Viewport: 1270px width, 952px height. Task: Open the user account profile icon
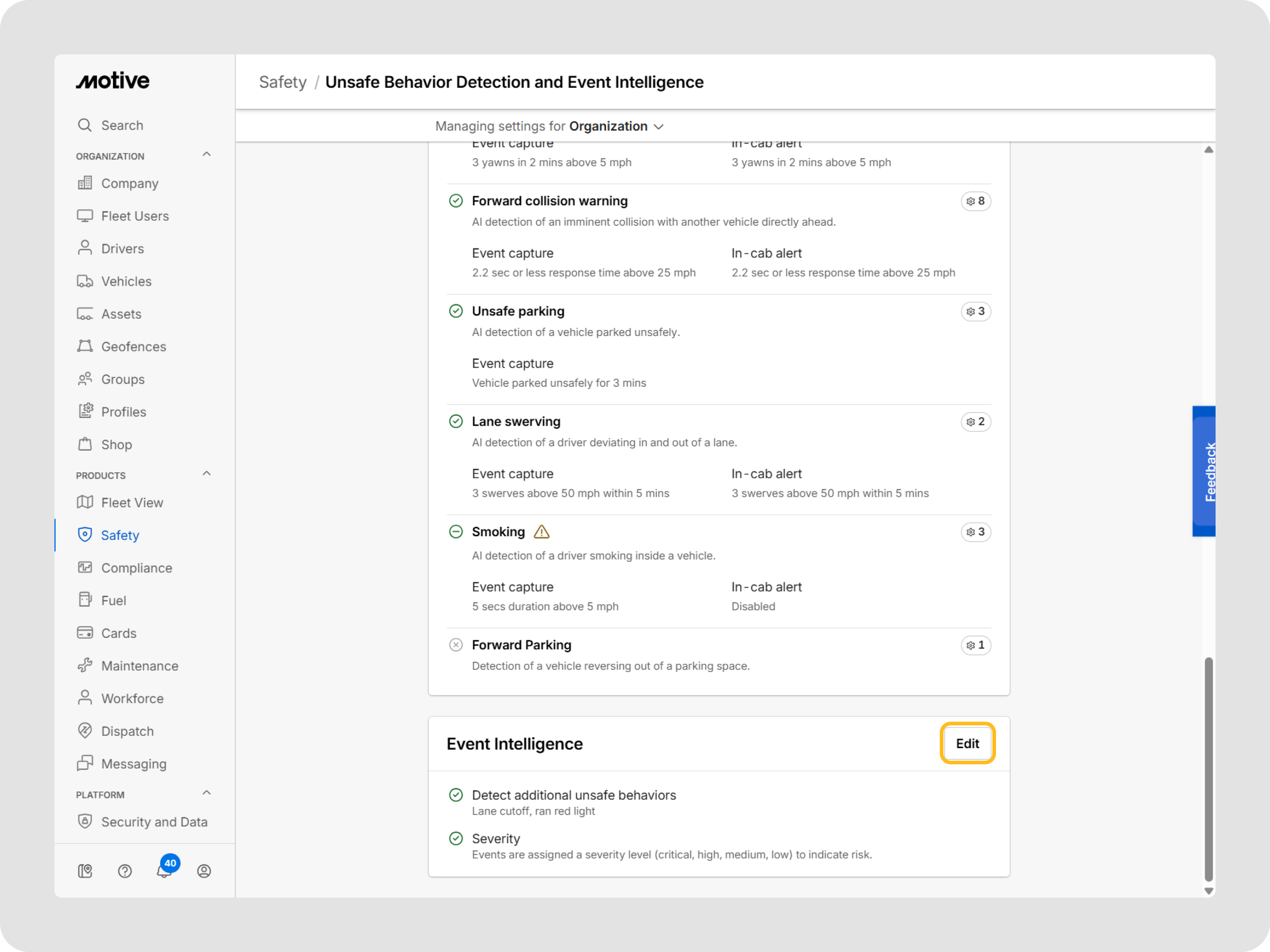[x=204, y=871]
